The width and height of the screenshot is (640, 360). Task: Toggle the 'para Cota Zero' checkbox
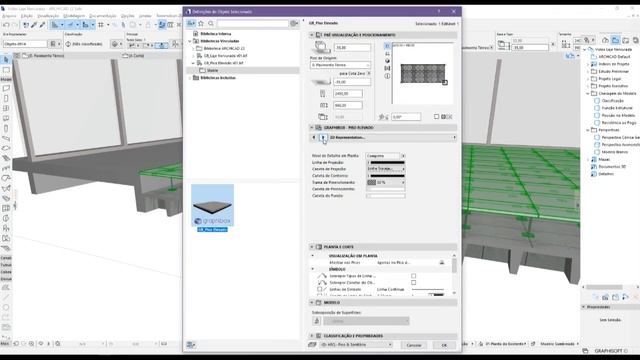pos(369,73)
